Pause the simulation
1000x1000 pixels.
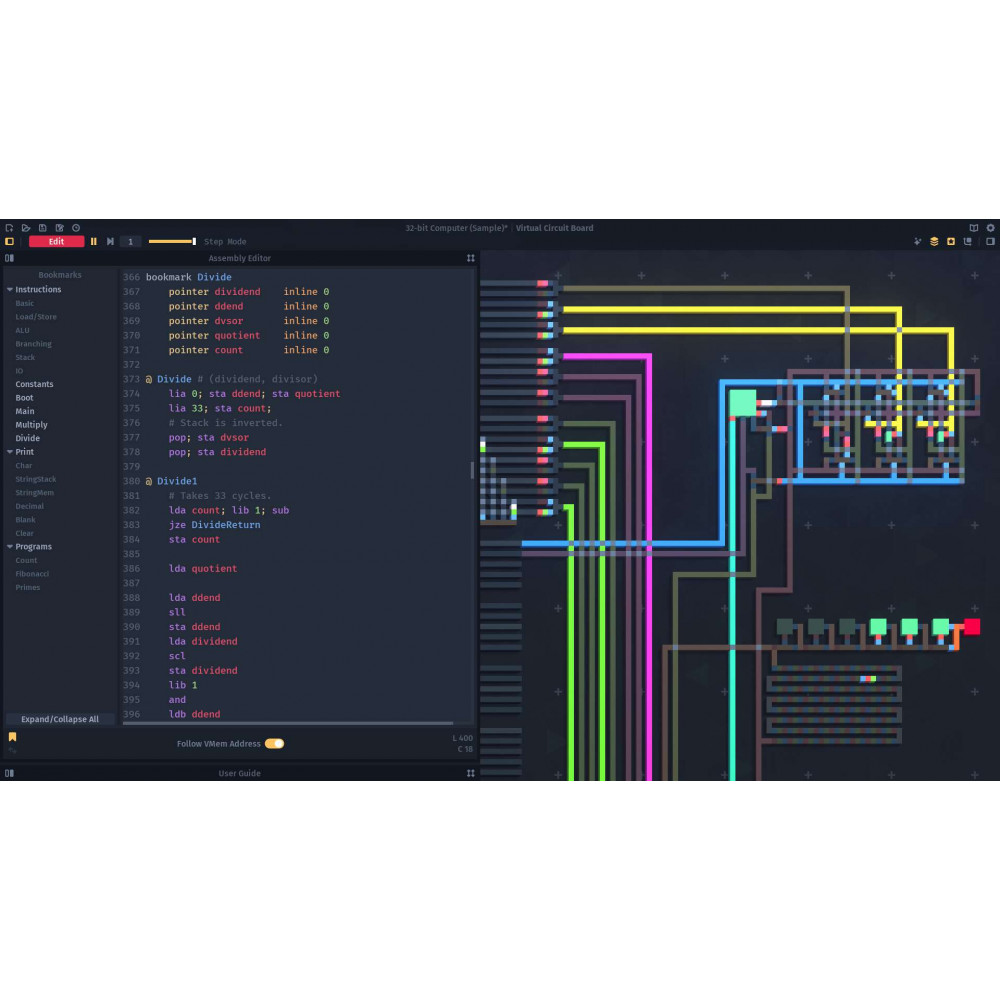(x=94, y=242)
